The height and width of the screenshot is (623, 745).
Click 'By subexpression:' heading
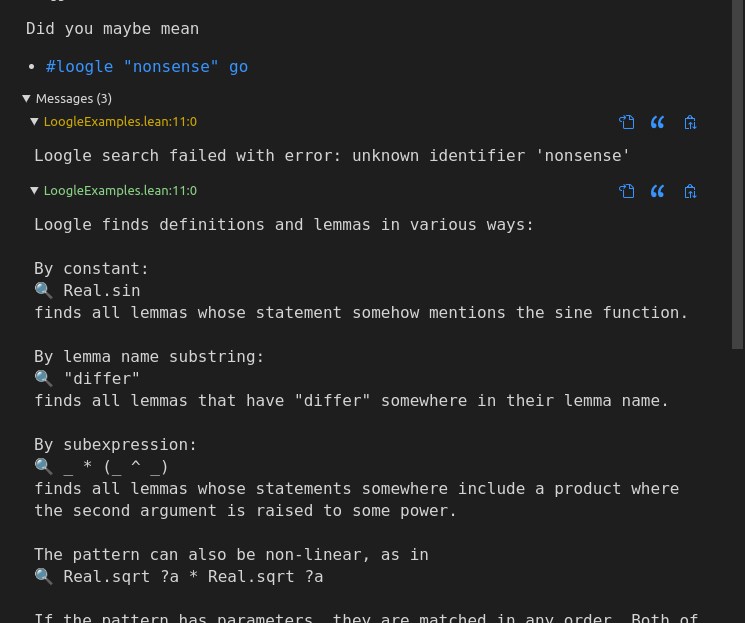click(x=115, y=445)
